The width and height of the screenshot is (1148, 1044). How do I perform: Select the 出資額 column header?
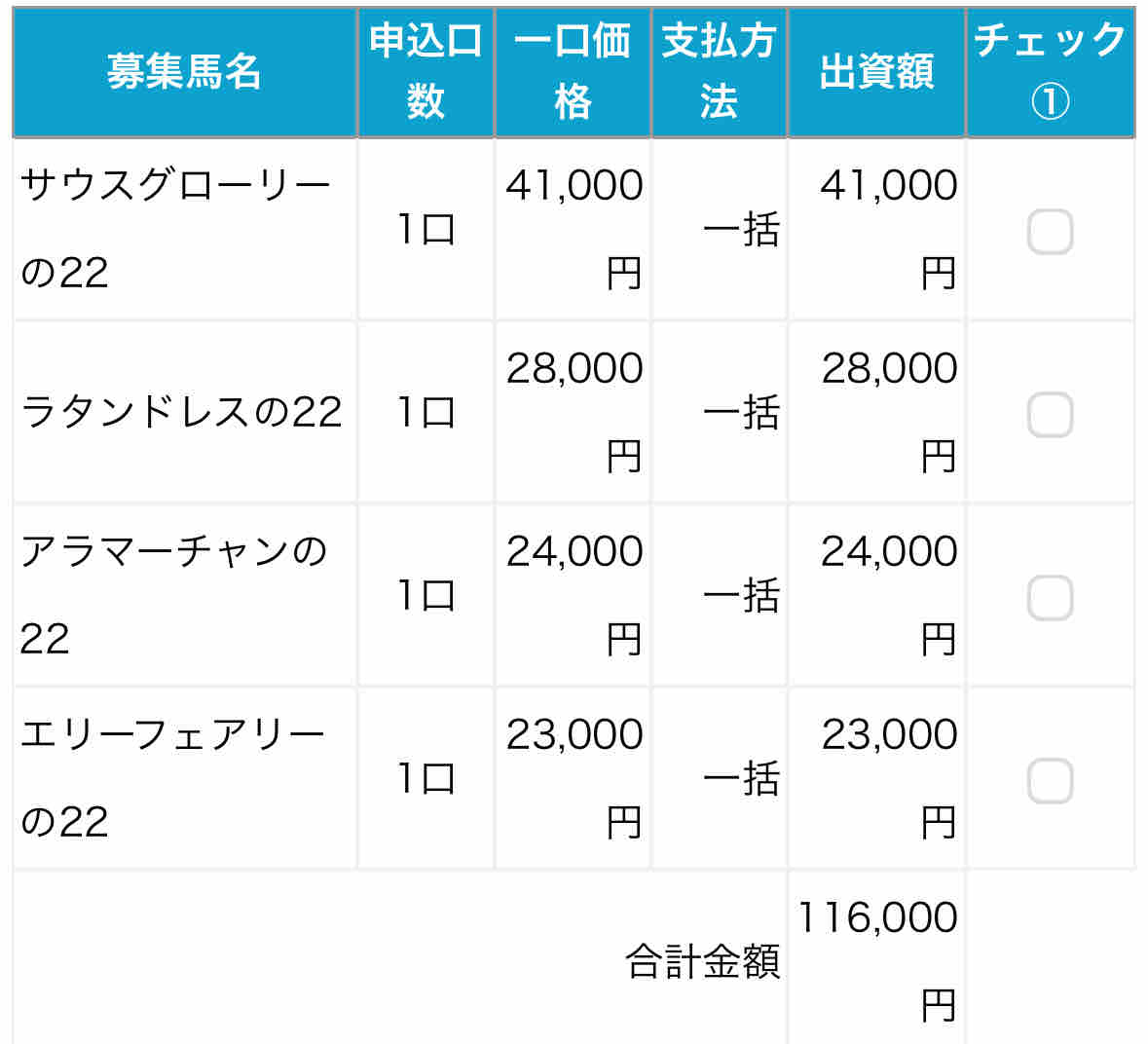click(x=876, y=72)
